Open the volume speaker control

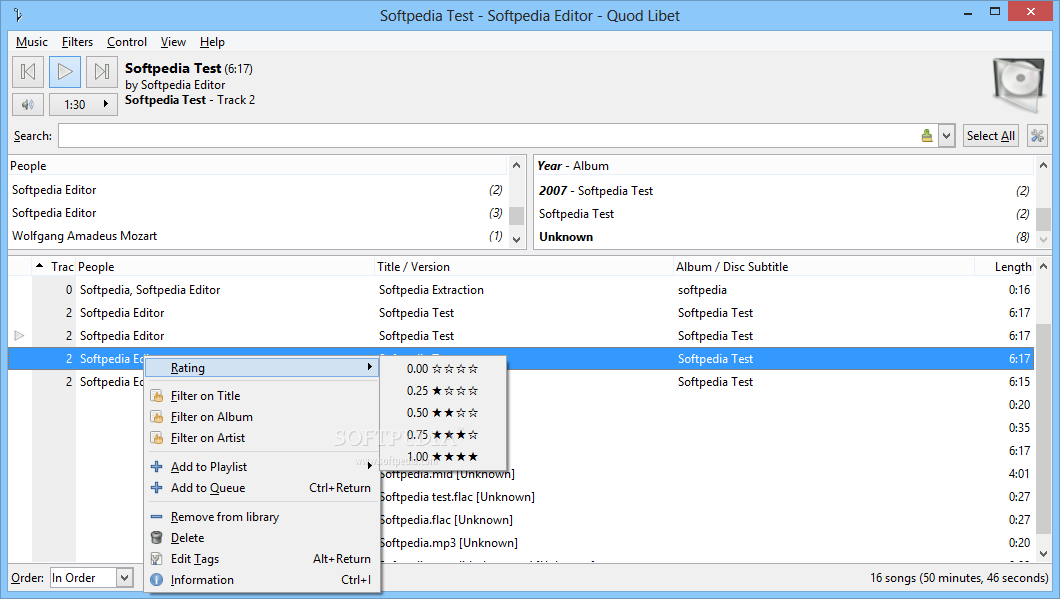click(28, 105)
